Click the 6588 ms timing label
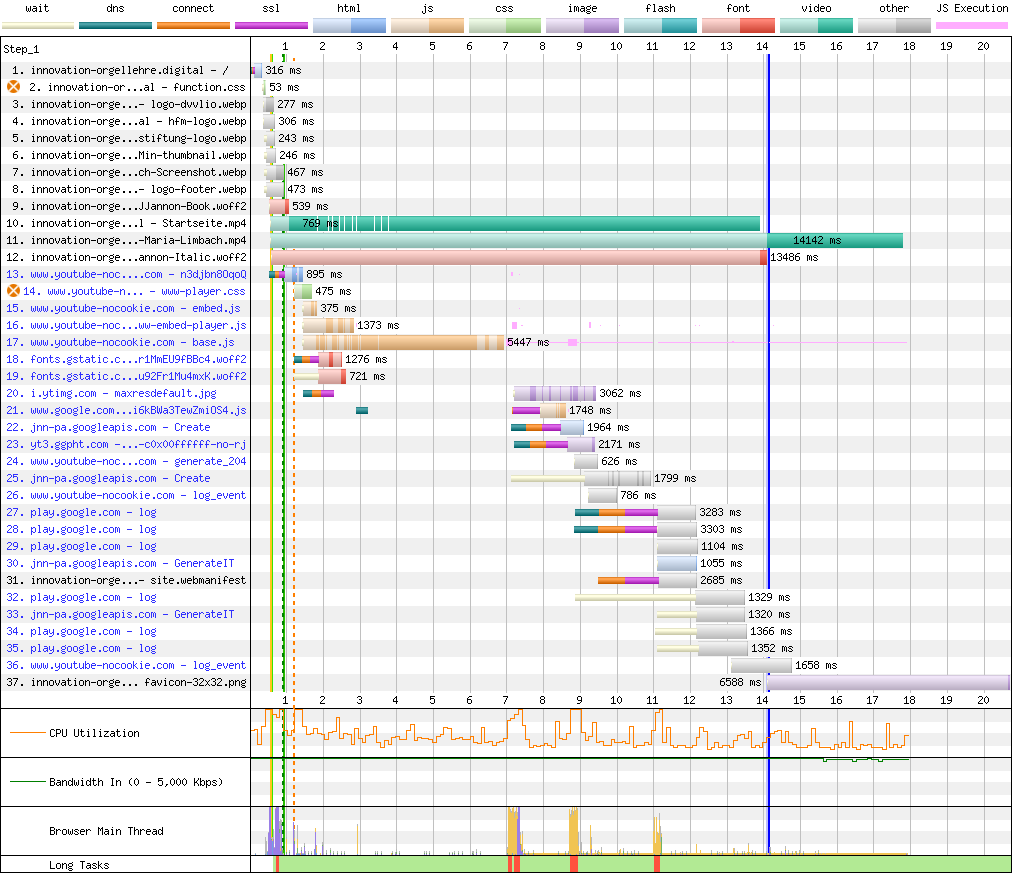Image resolution: width=1012 pixels, height=873 pixels. 740,682
